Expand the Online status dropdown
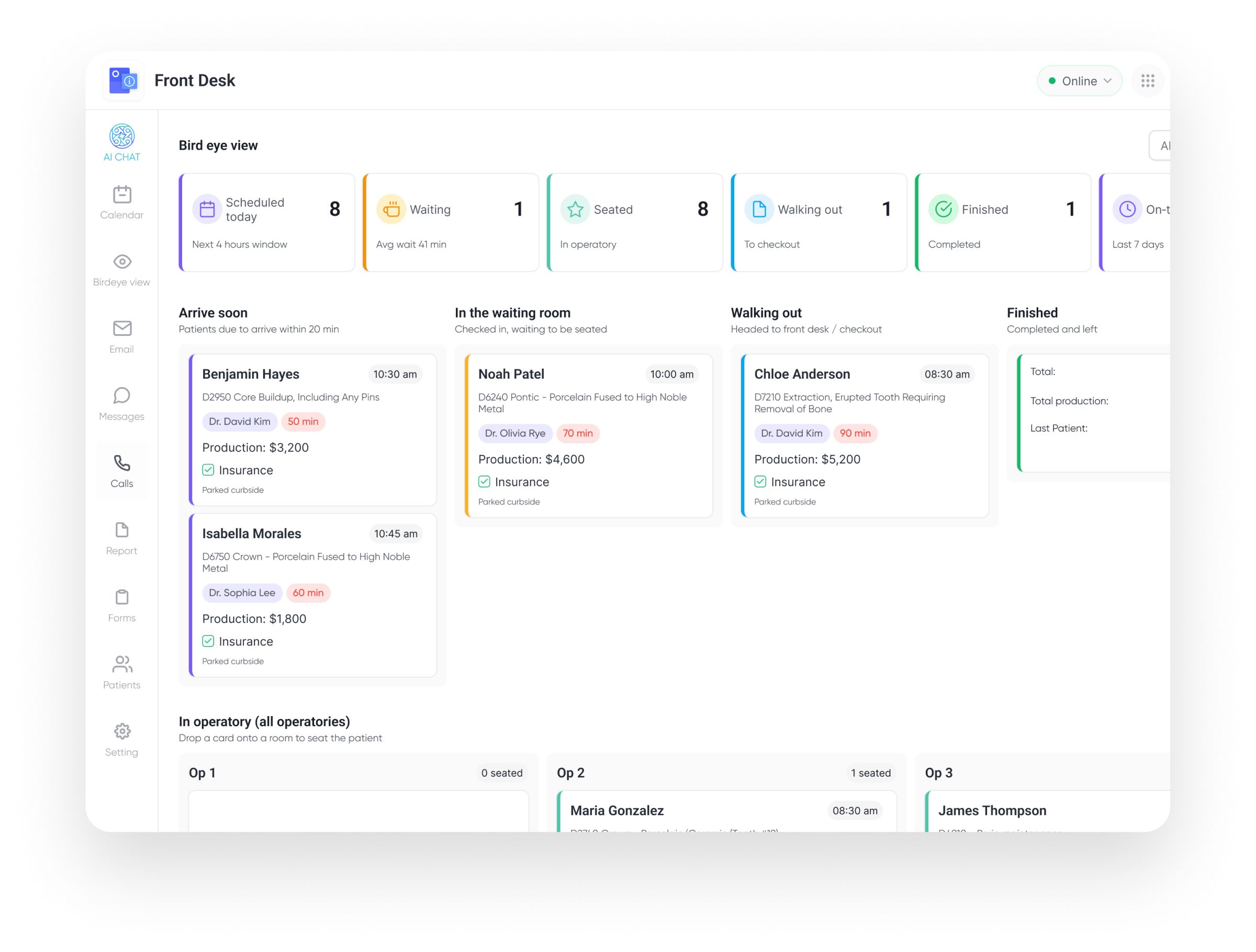This screenshot has width=1256, height=952. pos(1079,81)
